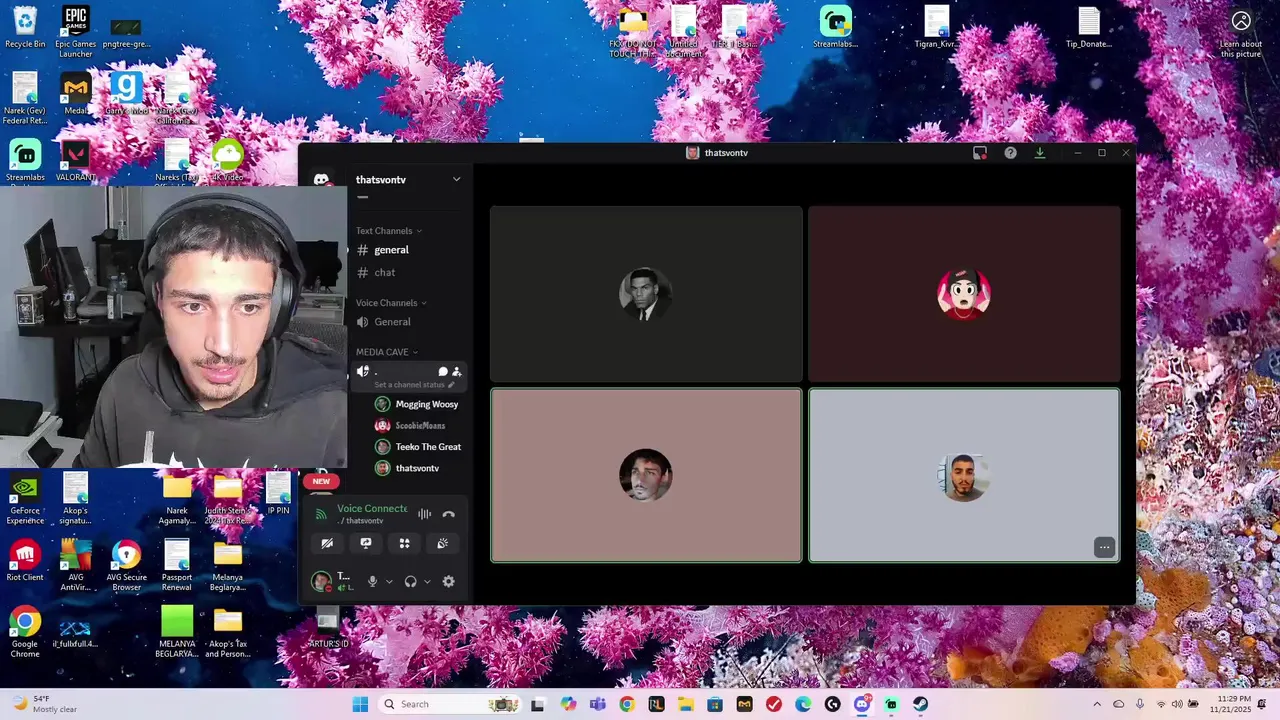Collapse the Voice Channels category
Screen dimensions: 1280x720
pos(391,303)
